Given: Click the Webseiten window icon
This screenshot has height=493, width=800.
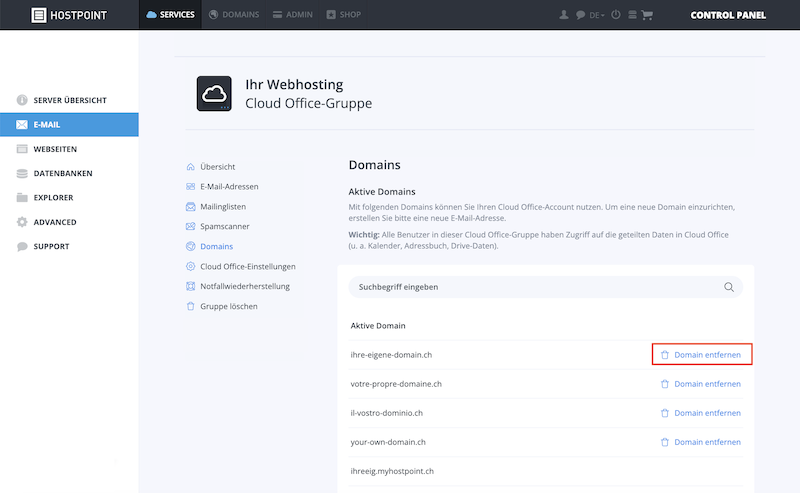Looking at the screenshot, I should (22, 149).
